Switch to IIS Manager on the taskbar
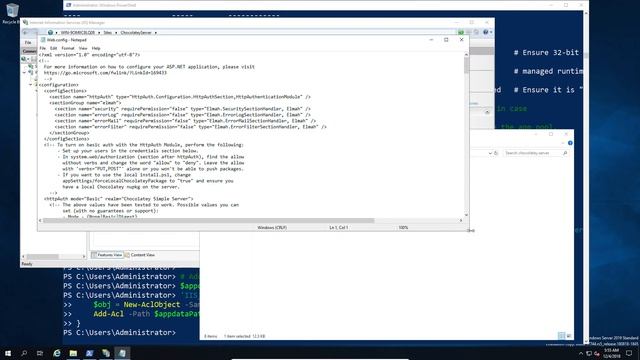 [x=106, y=353]
